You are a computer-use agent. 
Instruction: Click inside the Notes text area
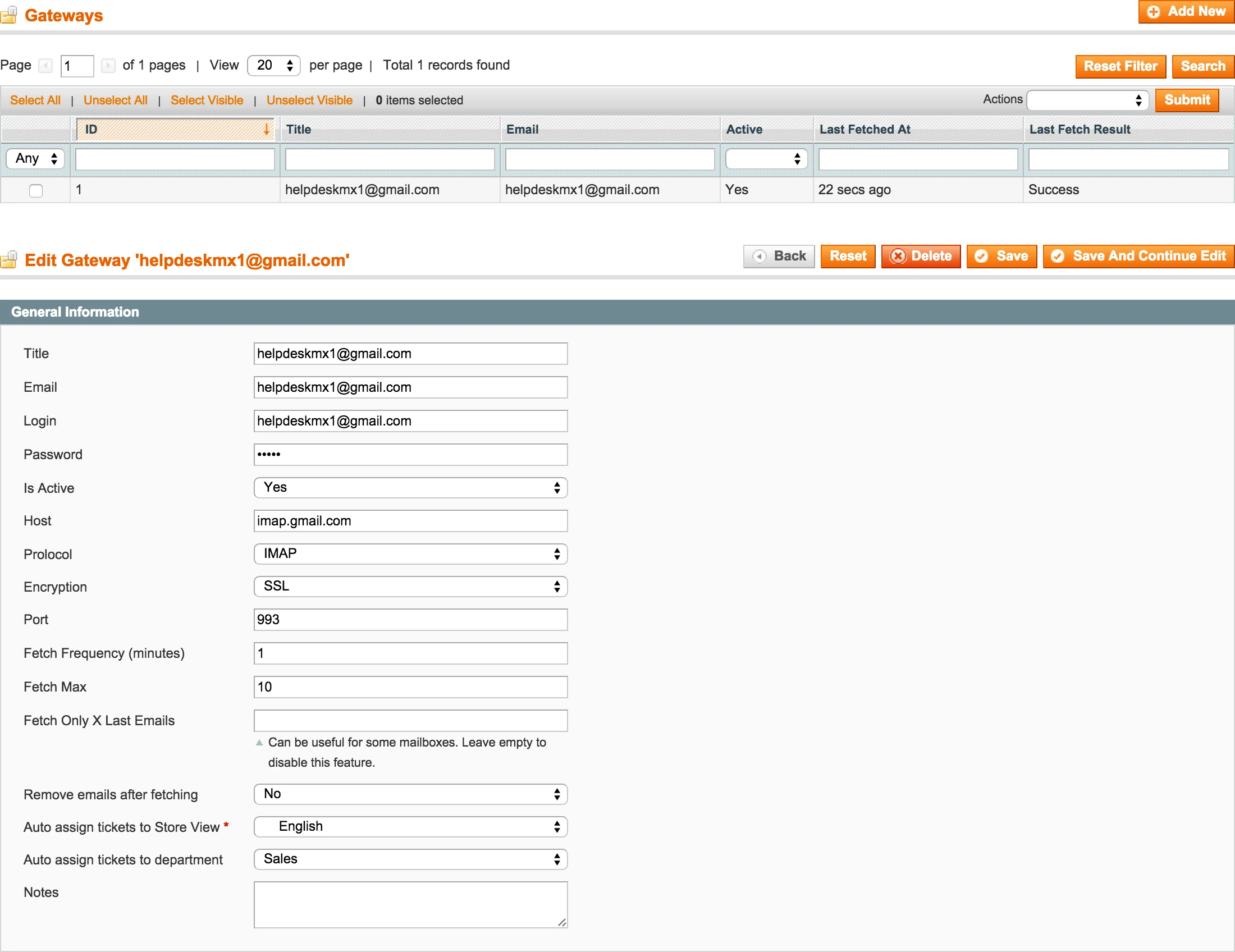pos(410,904)
